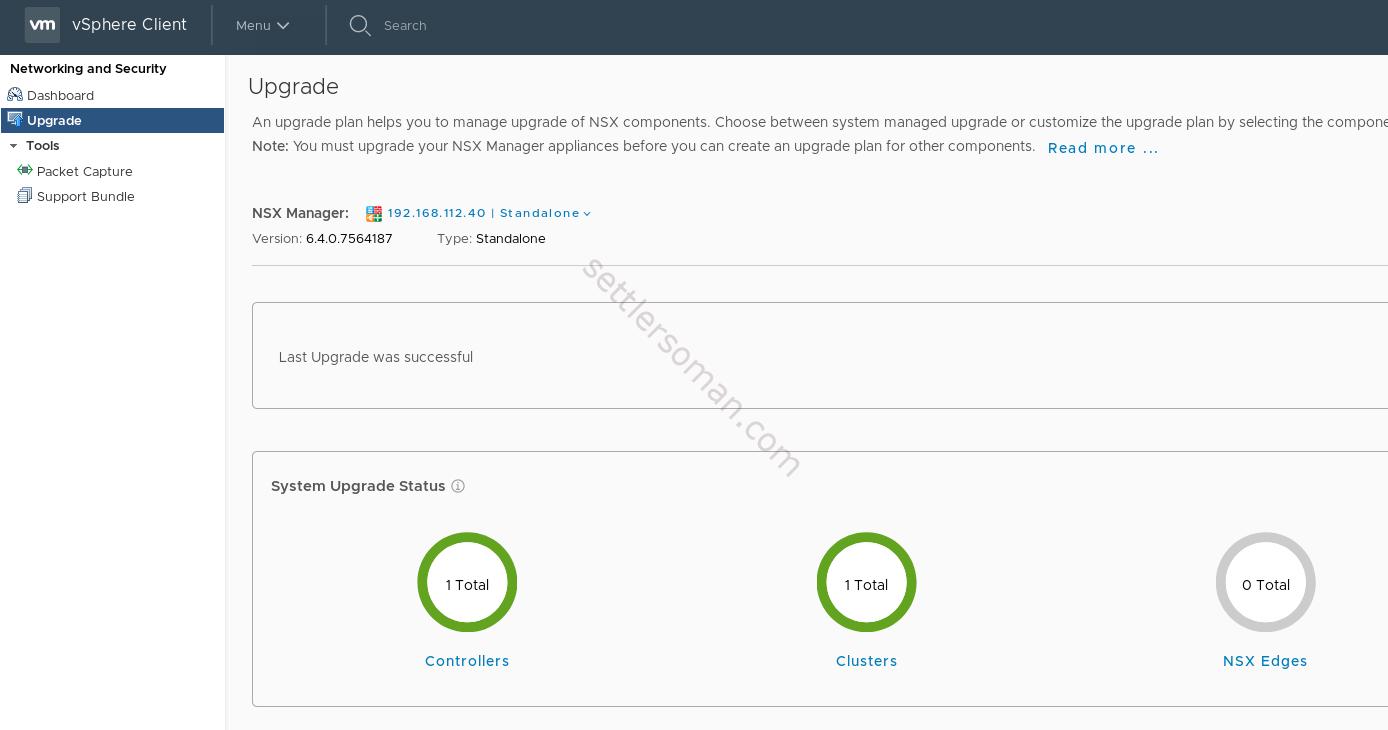Open Support Bundle from Tools

(85, 196)
